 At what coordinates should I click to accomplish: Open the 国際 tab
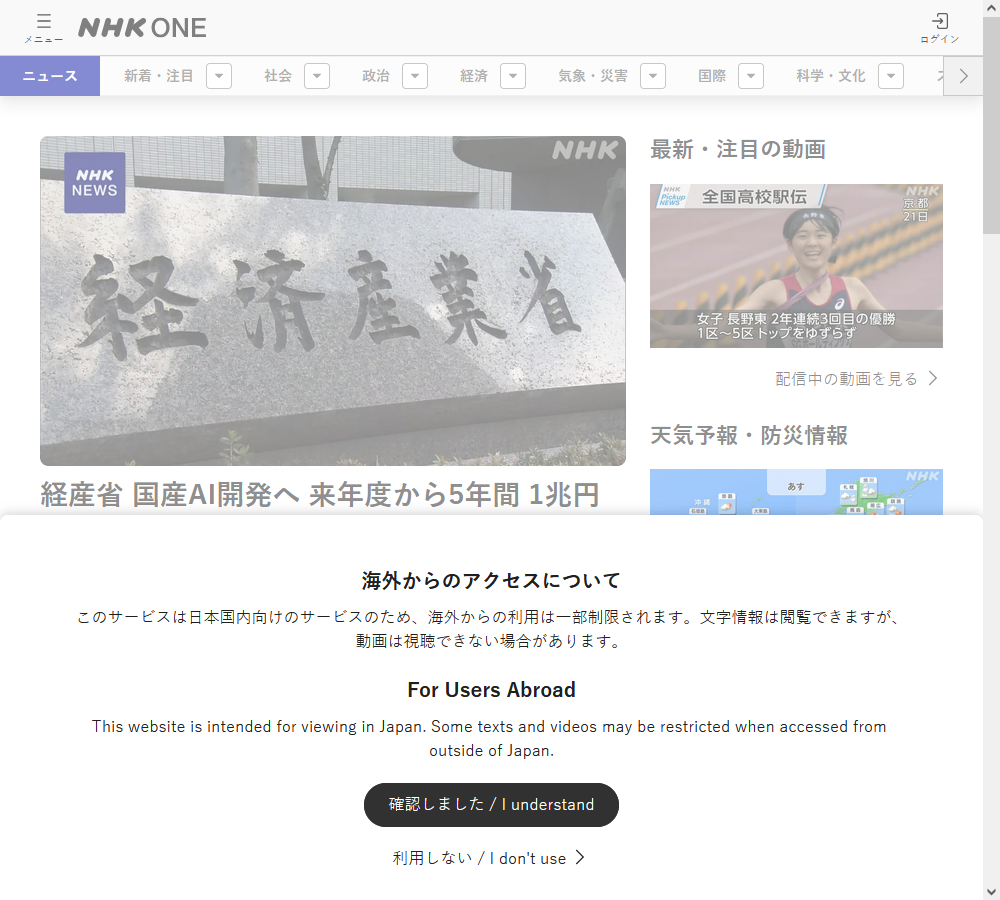(x=712, y=76)
